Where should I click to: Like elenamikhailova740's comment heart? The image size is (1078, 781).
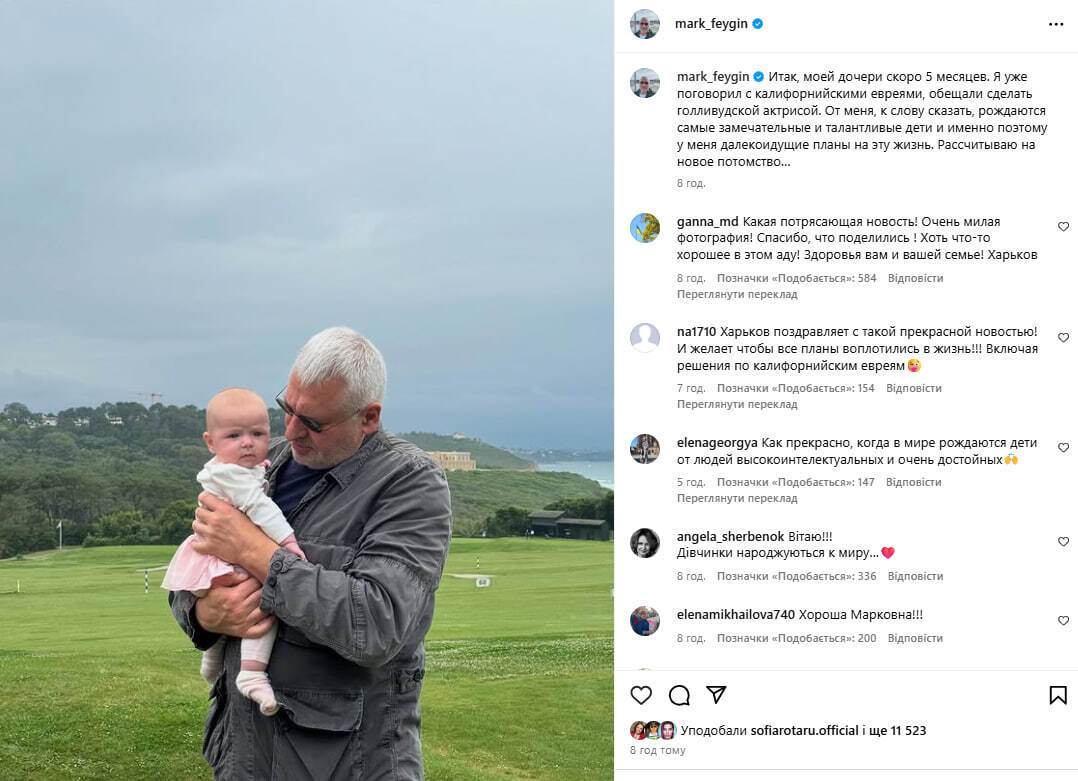1064,620
